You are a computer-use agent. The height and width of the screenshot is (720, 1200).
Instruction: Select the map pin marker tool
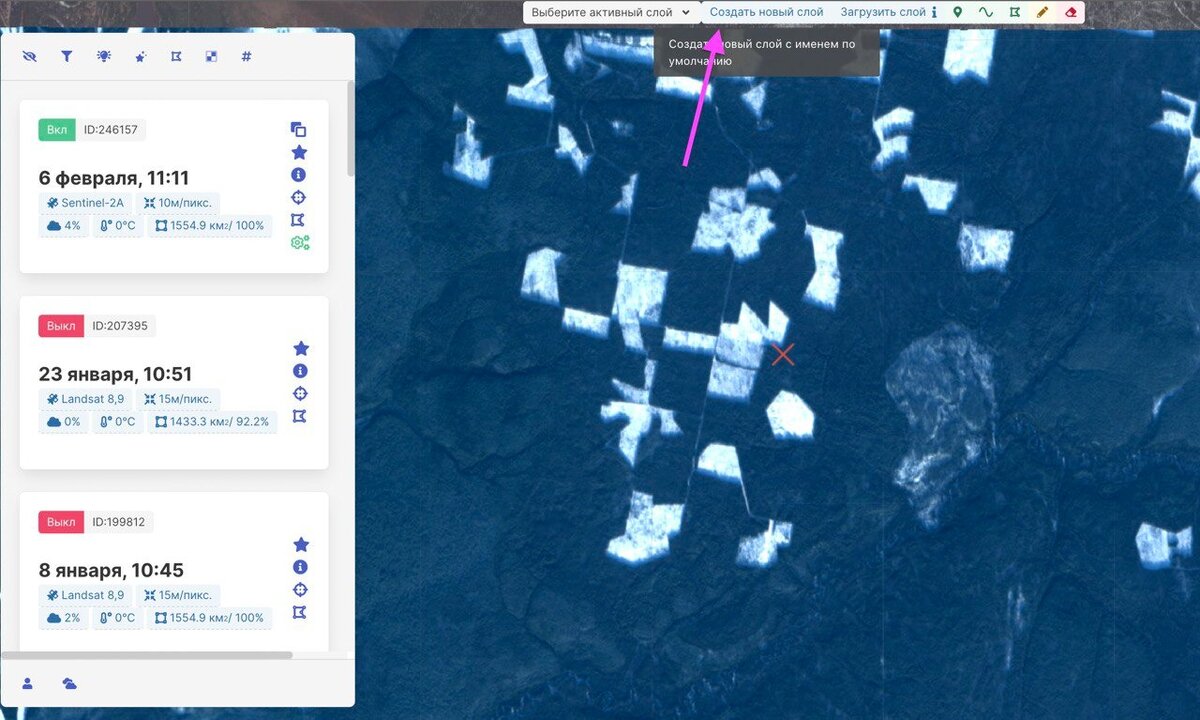957,12
